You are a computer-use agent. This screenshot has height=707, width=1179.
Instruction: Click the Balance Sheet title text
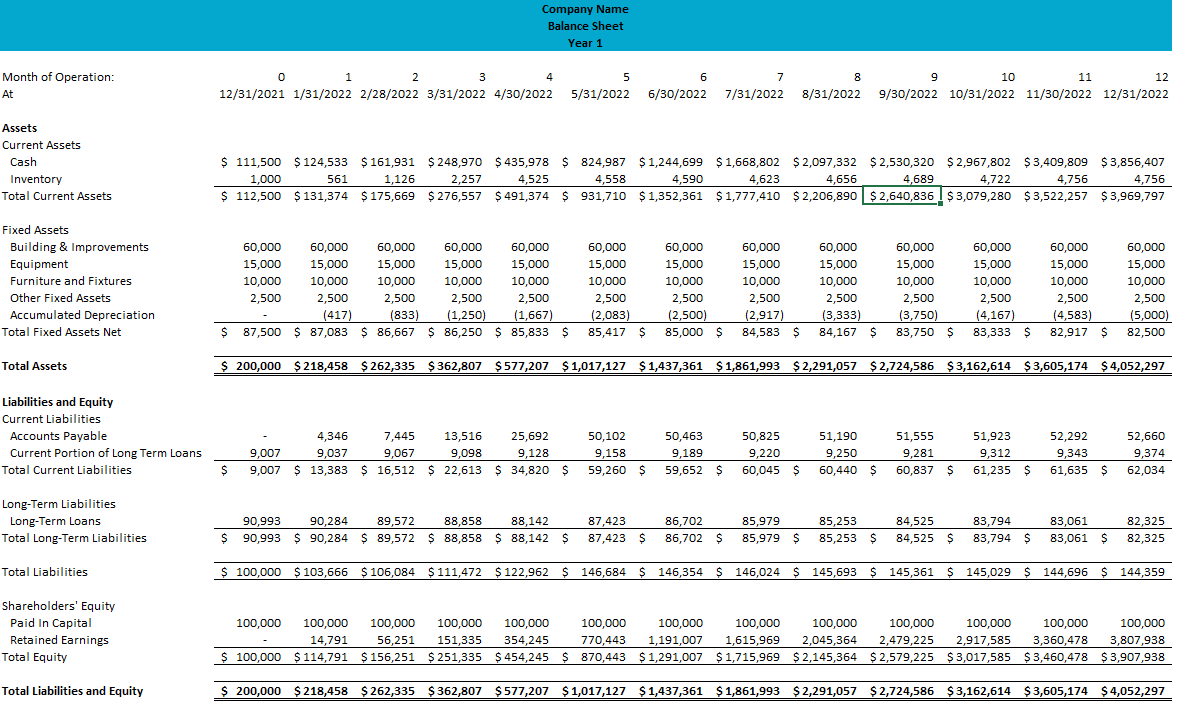click(585, 26)
